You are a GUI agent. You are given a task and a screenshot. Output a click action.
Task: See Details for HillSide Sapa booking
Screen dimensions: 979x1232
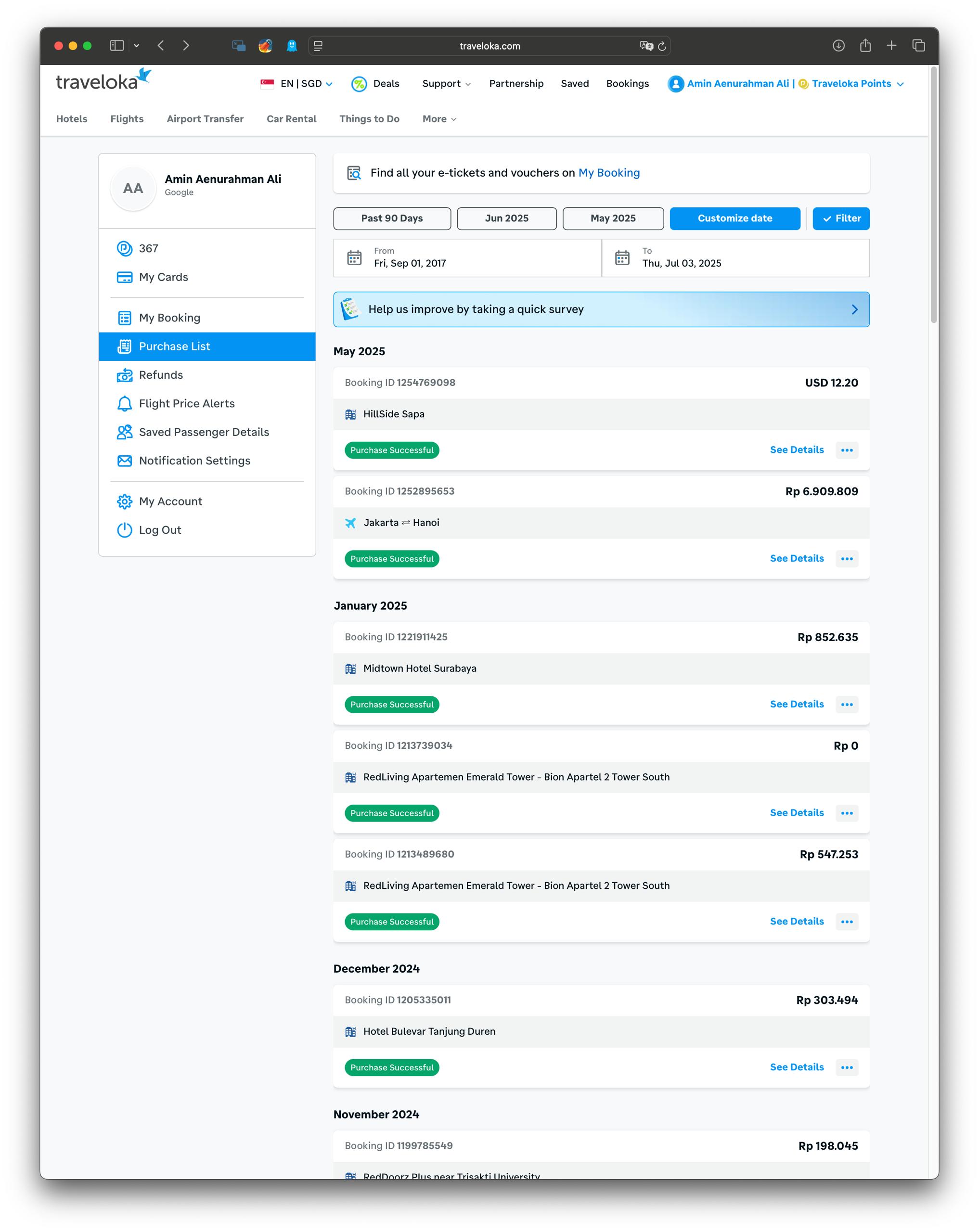click(796, 449)
